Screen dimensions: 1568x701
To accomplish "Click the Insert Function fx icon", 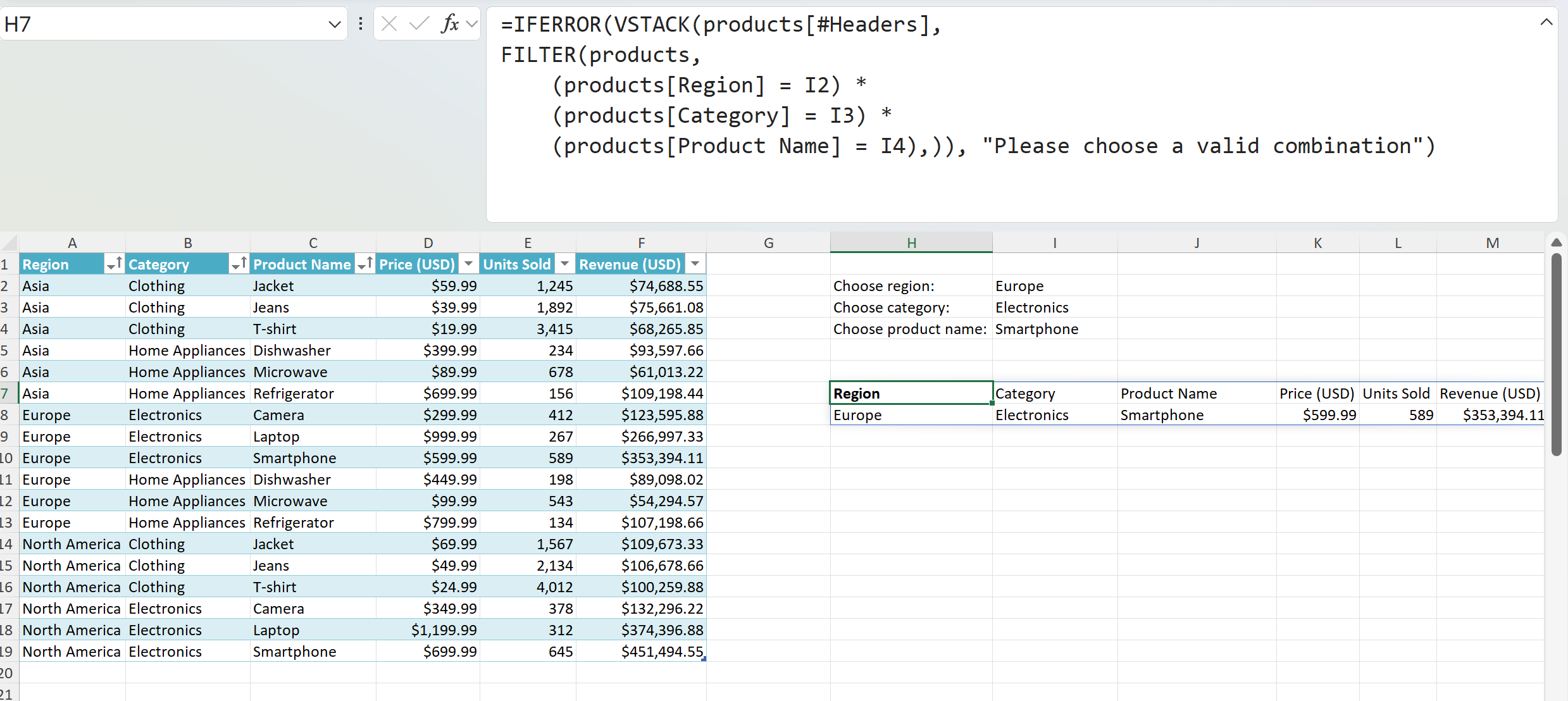I will 450,24.
